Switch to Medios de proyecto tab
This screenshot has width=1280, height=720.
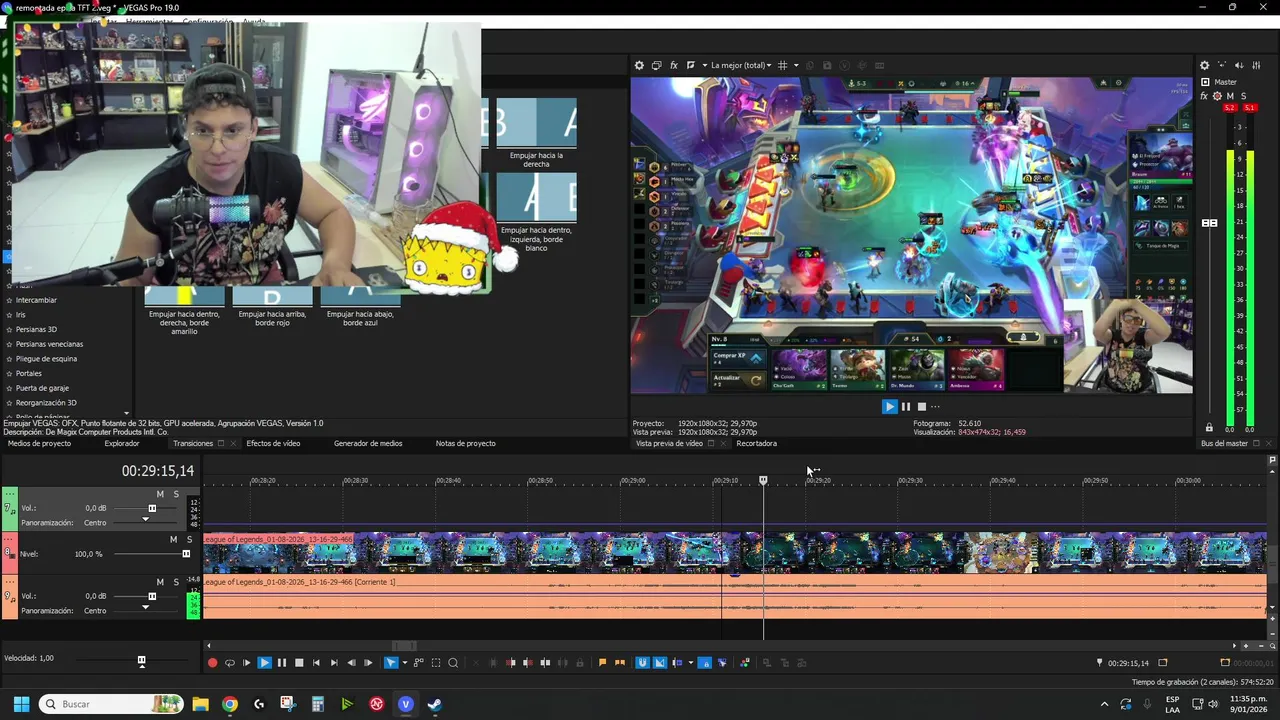[x=39, y=443]
